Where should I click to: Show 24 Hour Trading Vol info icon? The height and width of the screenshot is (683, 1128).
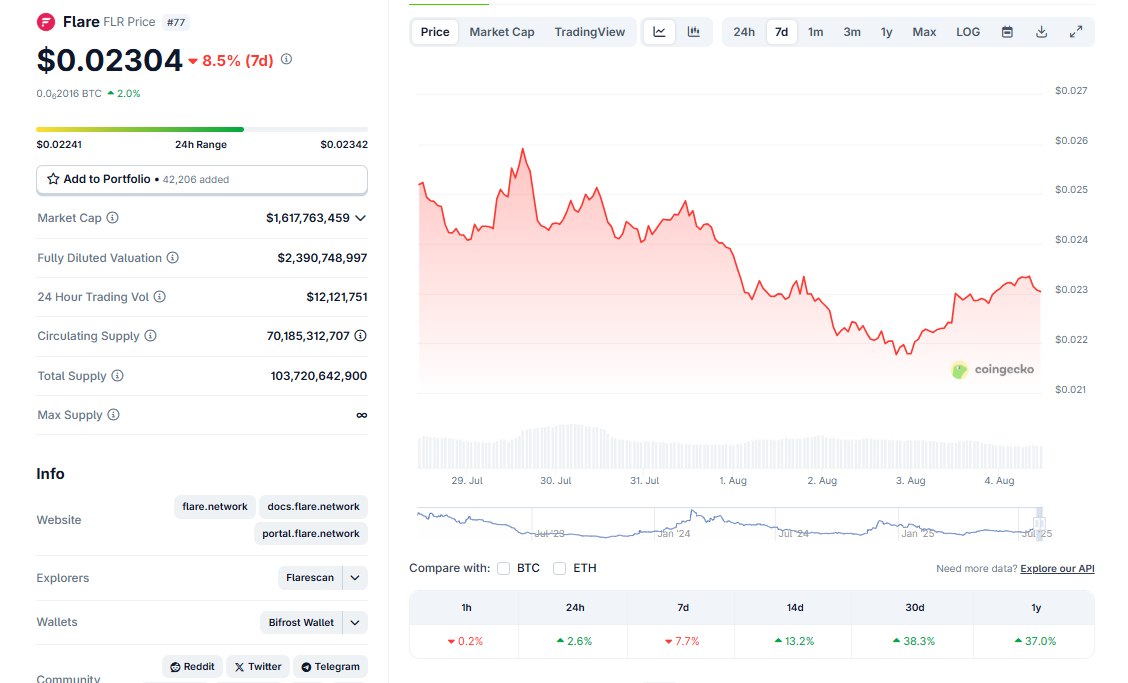coord(160,297)
